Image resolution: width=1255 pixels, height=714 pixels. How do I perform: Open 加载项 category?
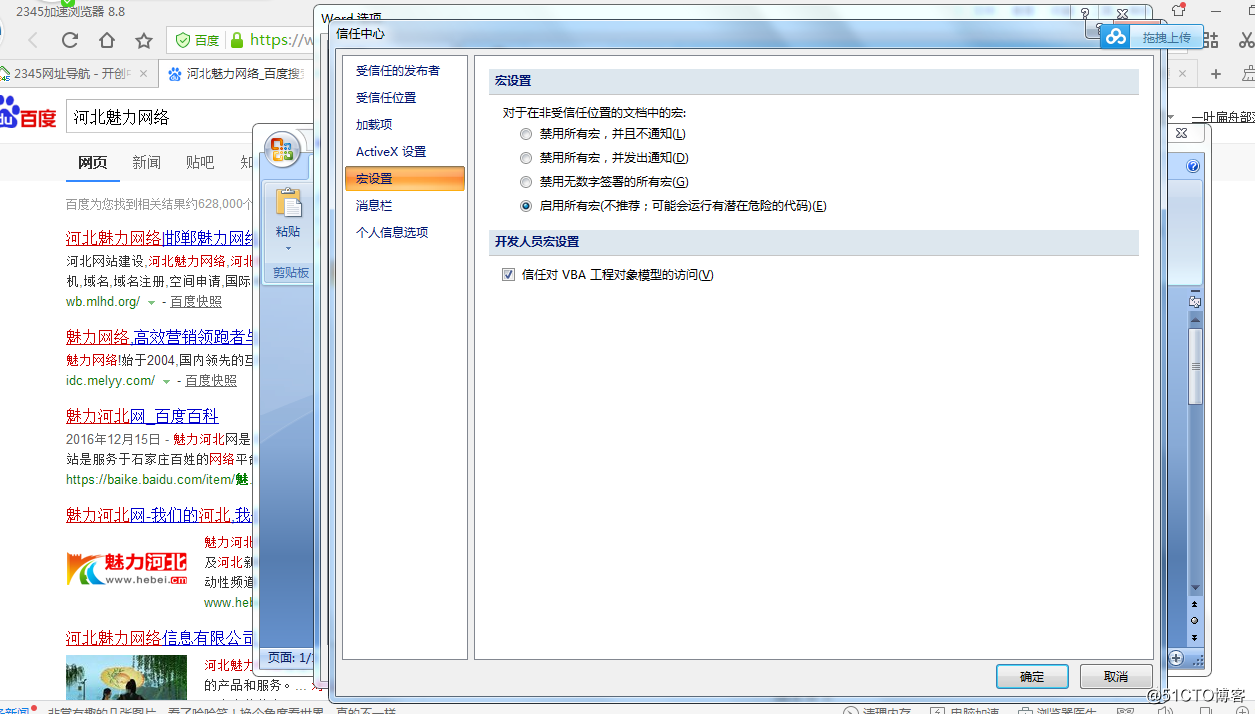tap(374, 125)
